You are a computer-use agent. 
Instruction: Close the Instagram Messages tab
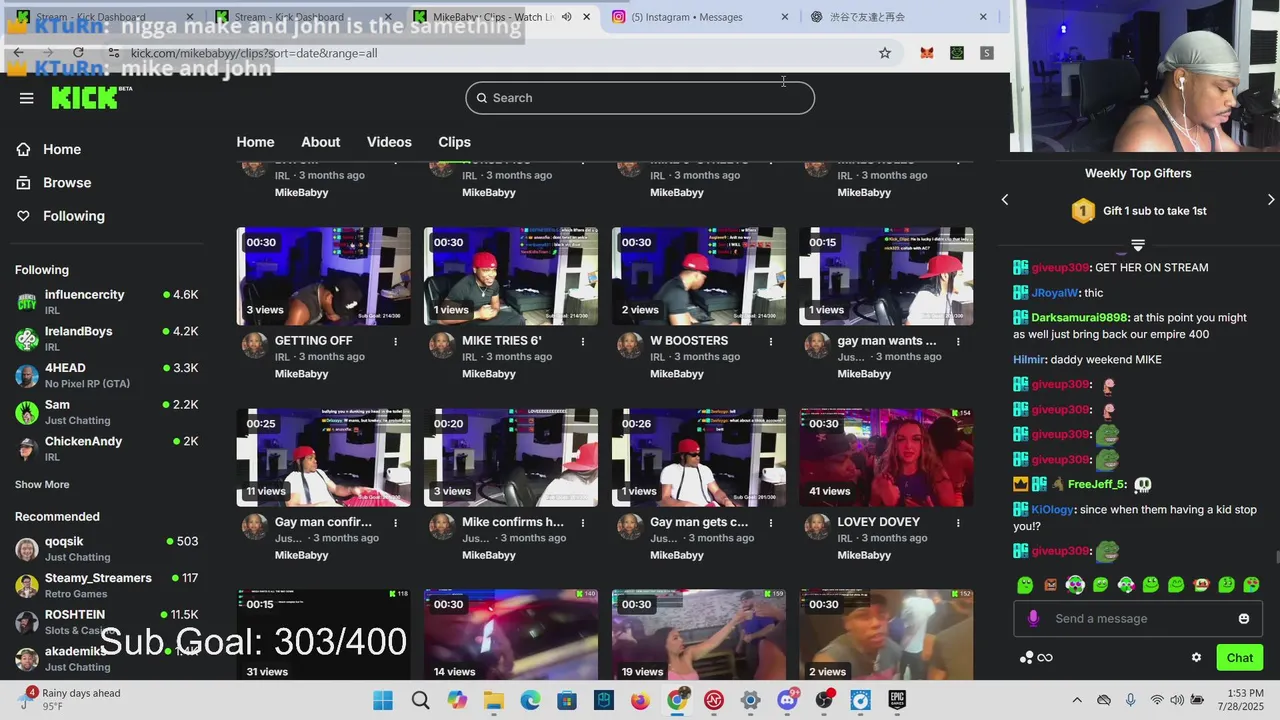pos(785,16)
